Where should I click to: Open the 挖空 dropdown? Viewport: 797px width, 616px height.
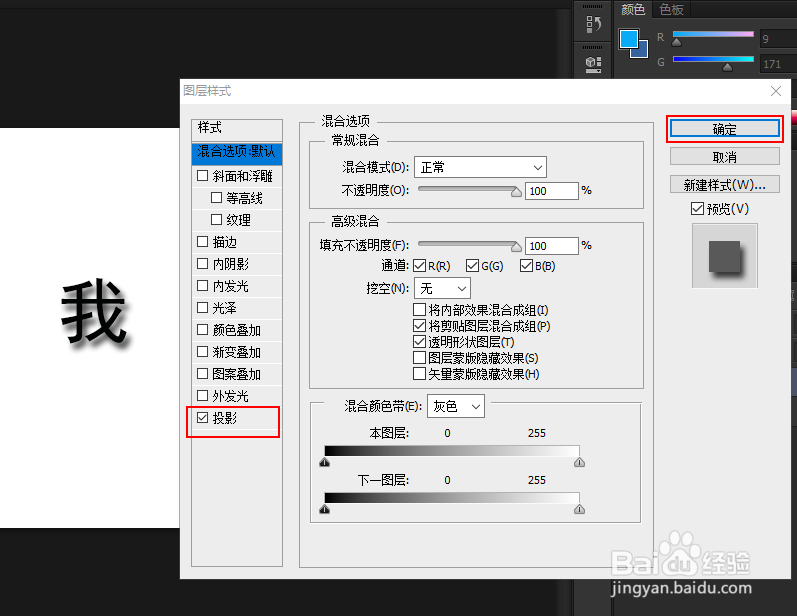pos(442,289)
